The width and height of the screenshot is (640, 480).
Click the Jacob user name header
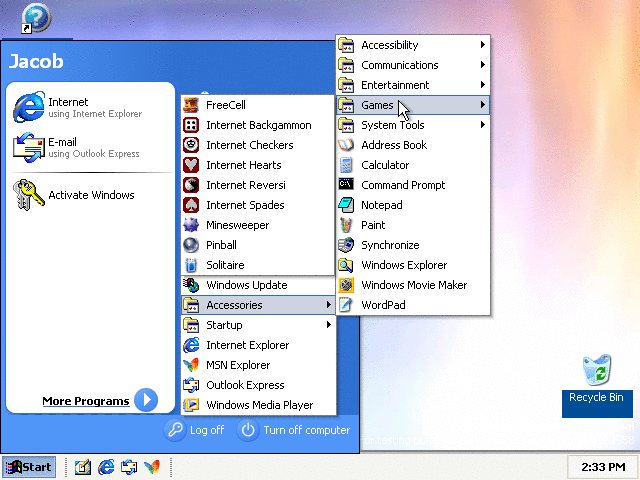coord(36,61)
